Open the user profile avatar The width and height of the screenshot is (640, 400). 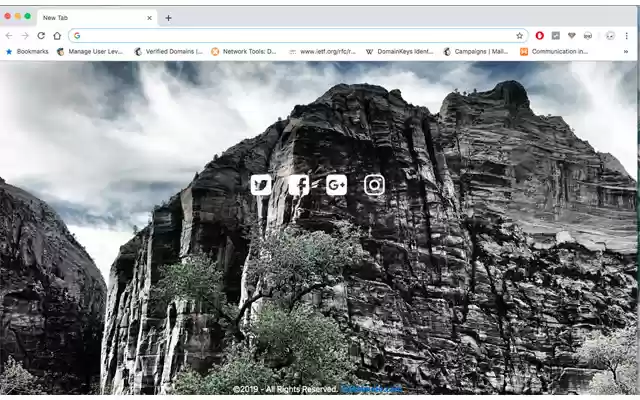(x=610, y=36)
